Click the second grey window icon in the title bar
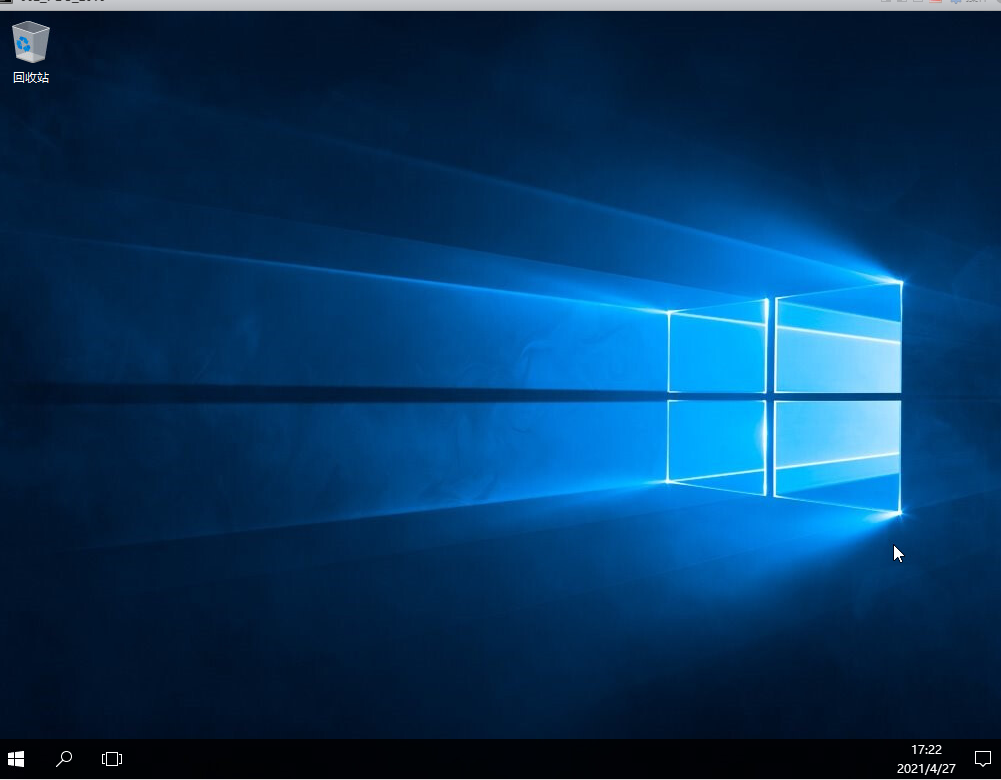1001x780 pixels. [903, 3]
